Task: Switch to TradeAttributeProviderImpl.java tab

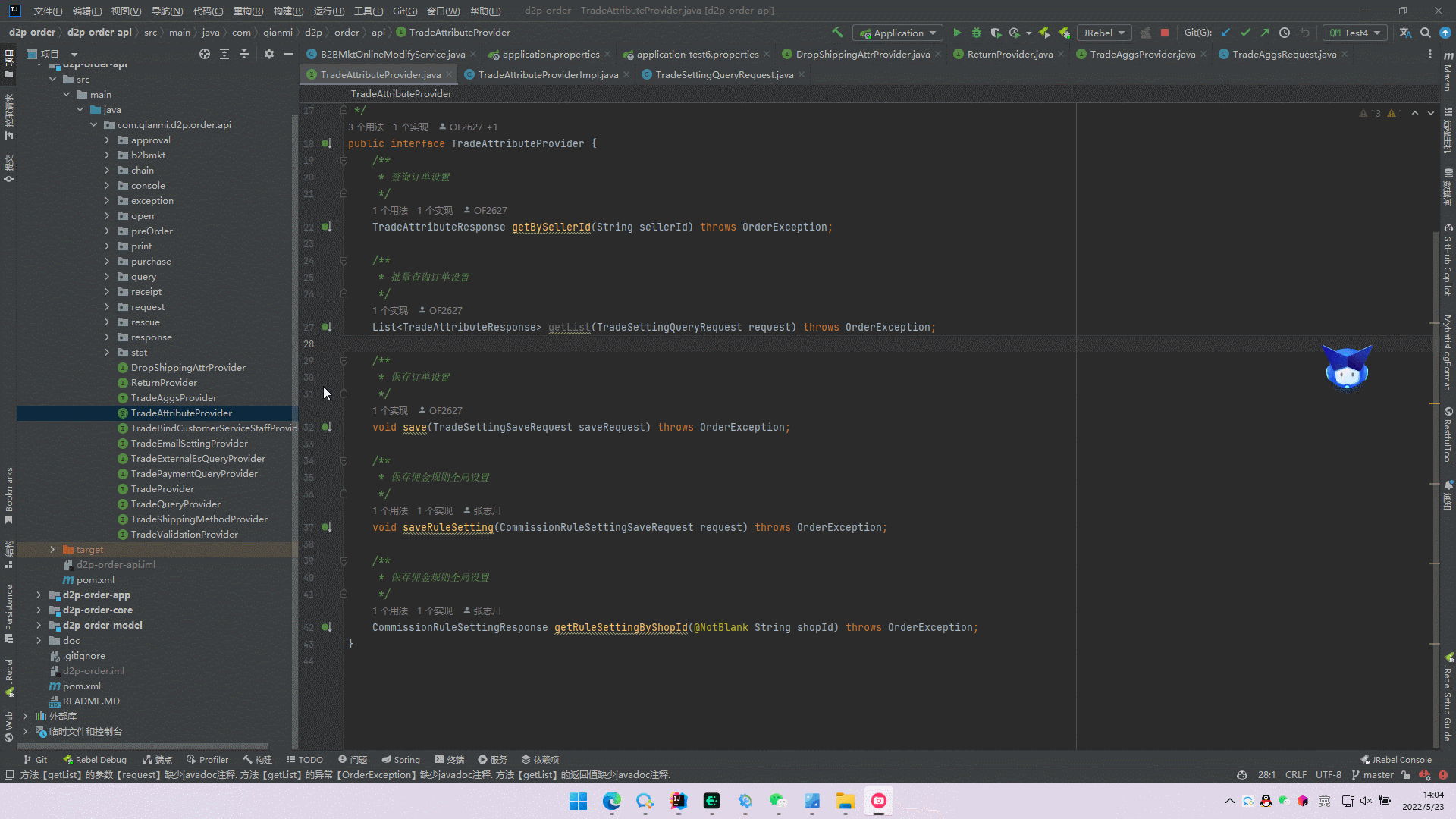Action: click(x=548, y=74)
